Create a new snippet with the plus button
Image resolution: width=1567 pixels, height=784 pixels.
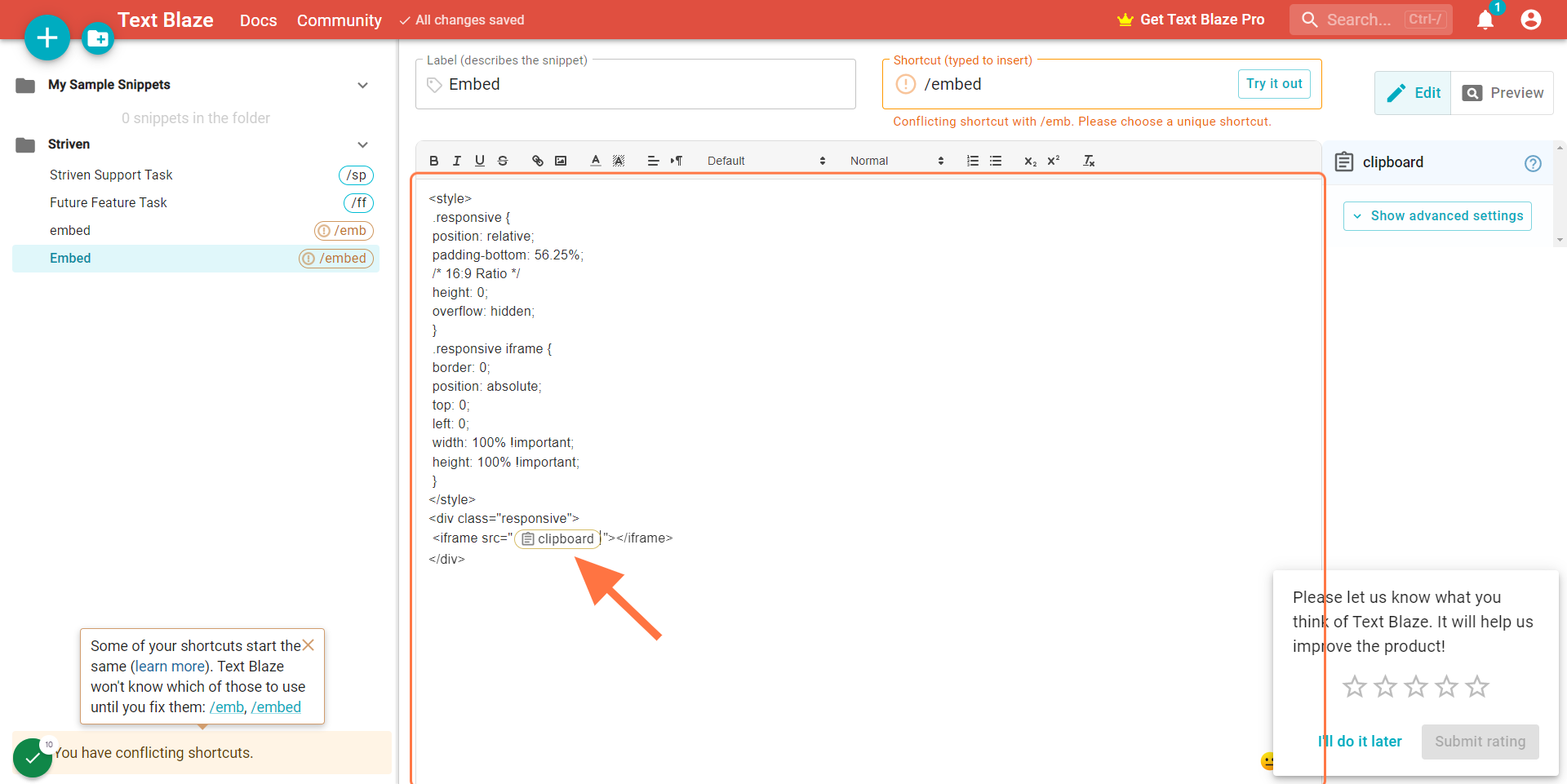[x=47, y=38]
